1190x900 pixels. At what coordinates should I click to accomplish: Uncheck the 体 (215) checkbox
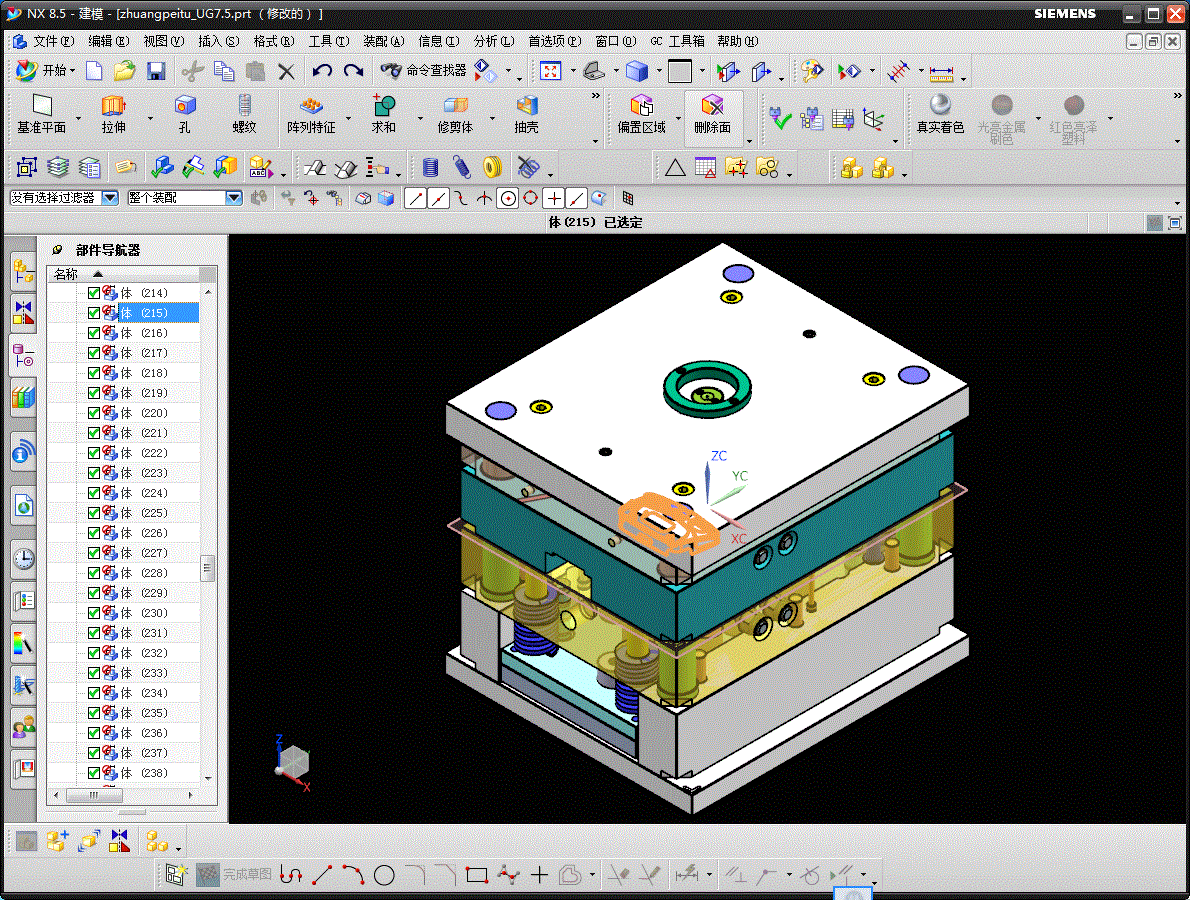point(94,313)
